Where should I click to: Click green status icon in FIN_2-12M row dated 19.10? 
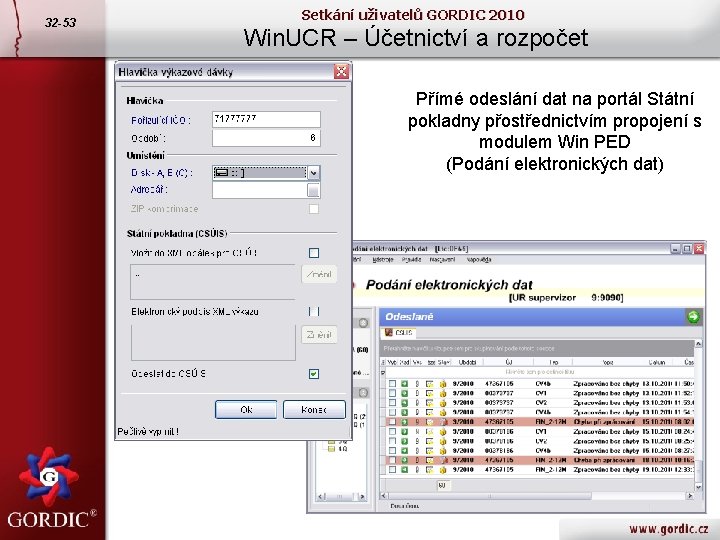tap(405, 470)
